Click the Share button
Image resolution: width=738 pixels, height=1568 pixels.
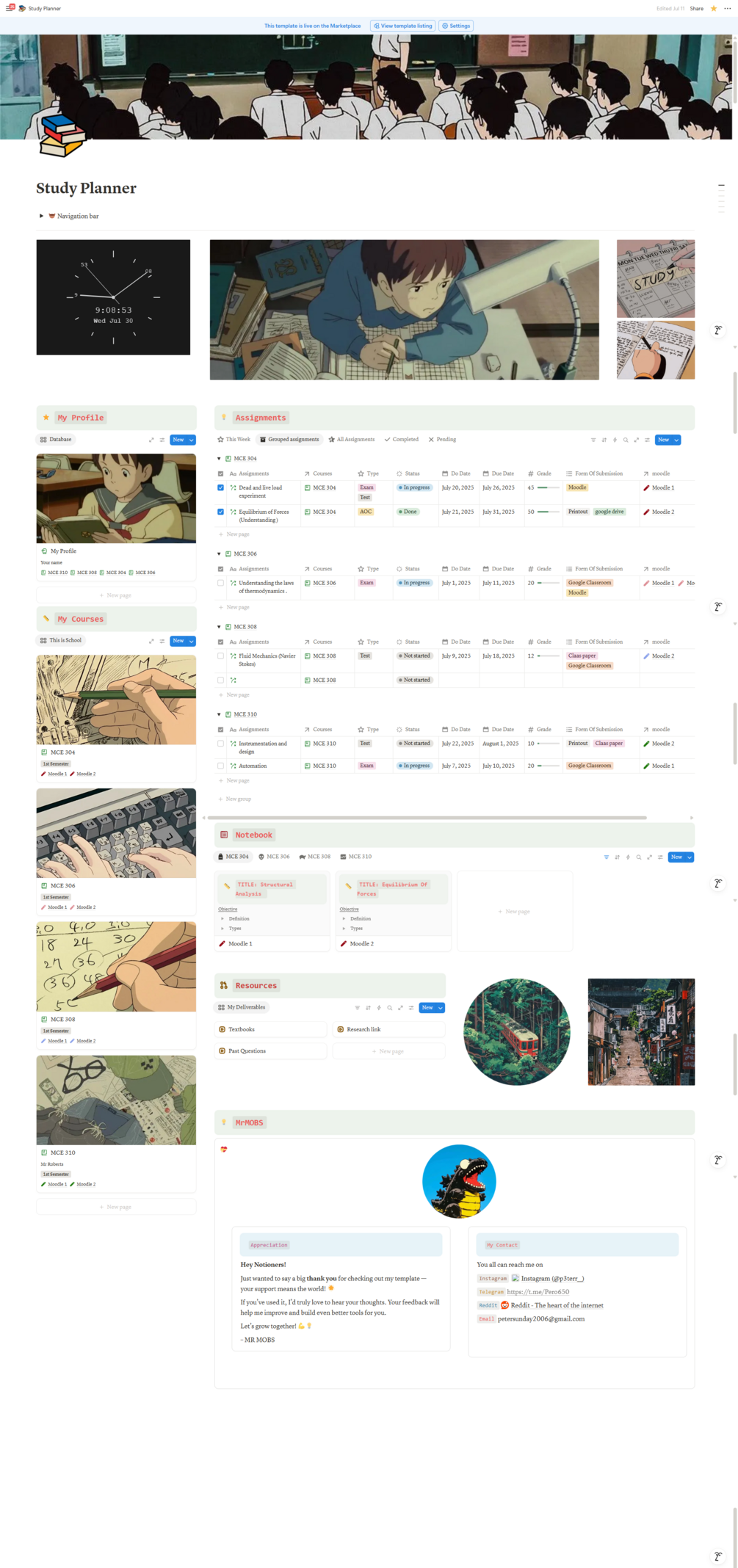click(697, 9)
